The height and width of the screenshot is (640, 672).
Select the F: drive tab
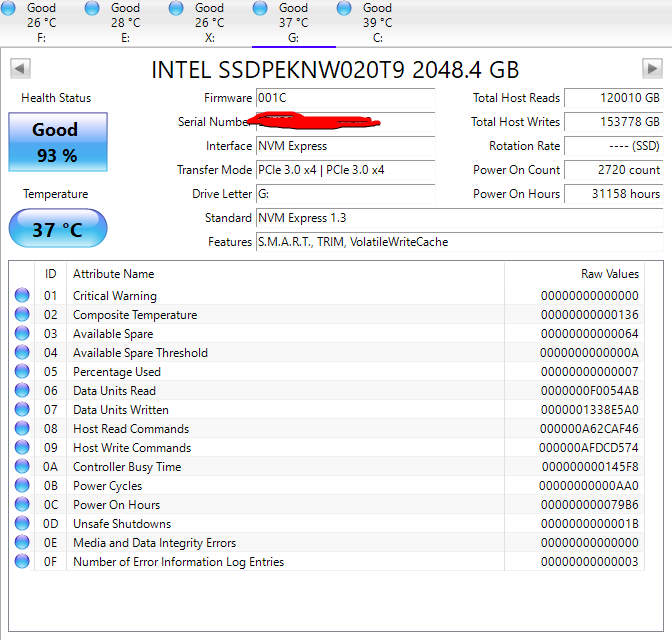click(42, 23)
